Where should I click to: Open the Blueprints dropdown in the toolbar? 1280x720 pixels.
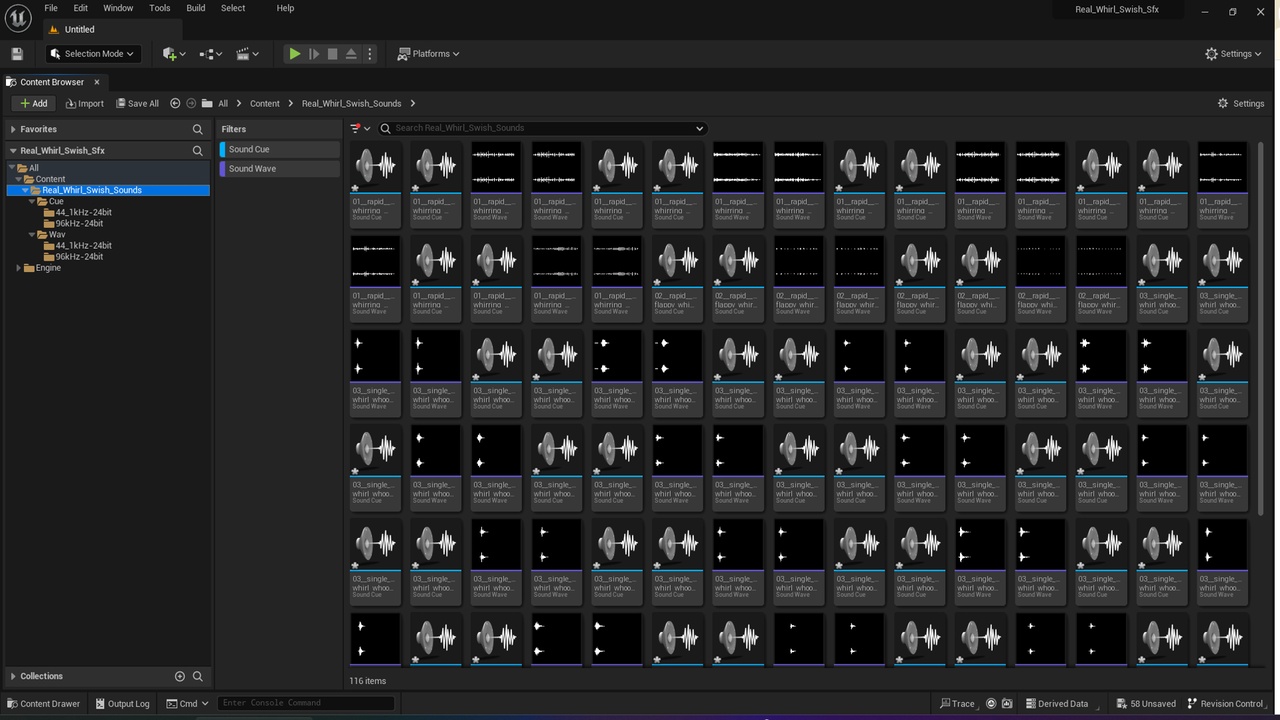[x=211, y=54]
